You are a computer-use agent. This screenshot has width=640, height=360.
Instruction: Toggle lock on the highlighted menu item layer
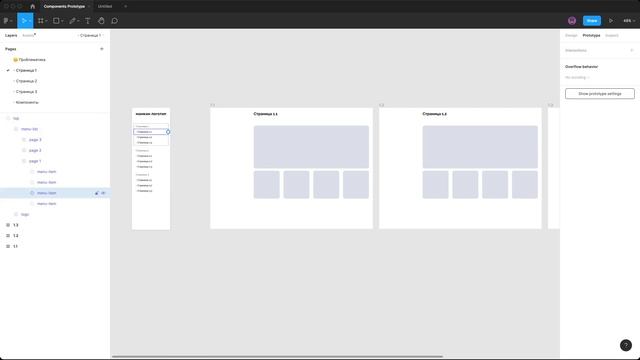pos(97,193)
